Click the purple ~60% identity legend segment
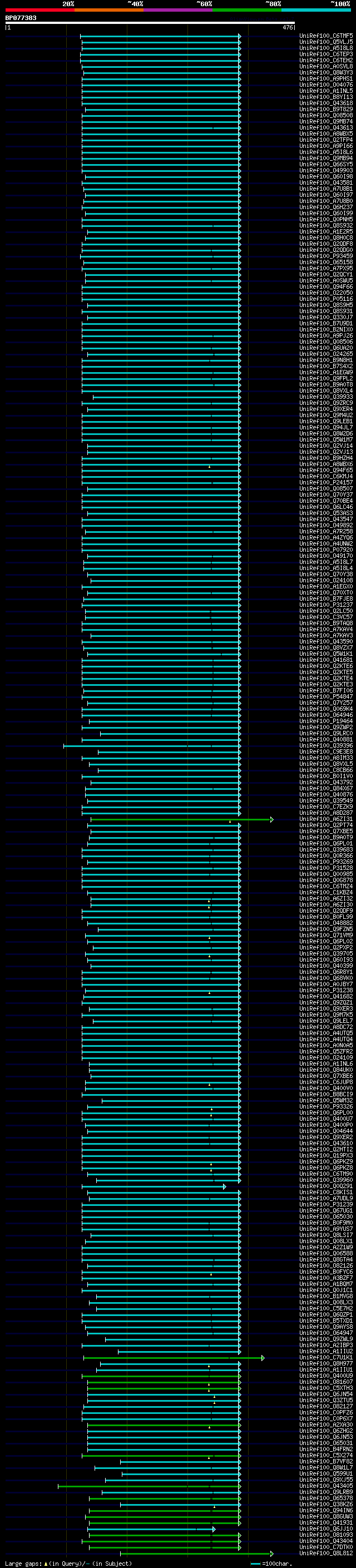 [x=179, y=10]
